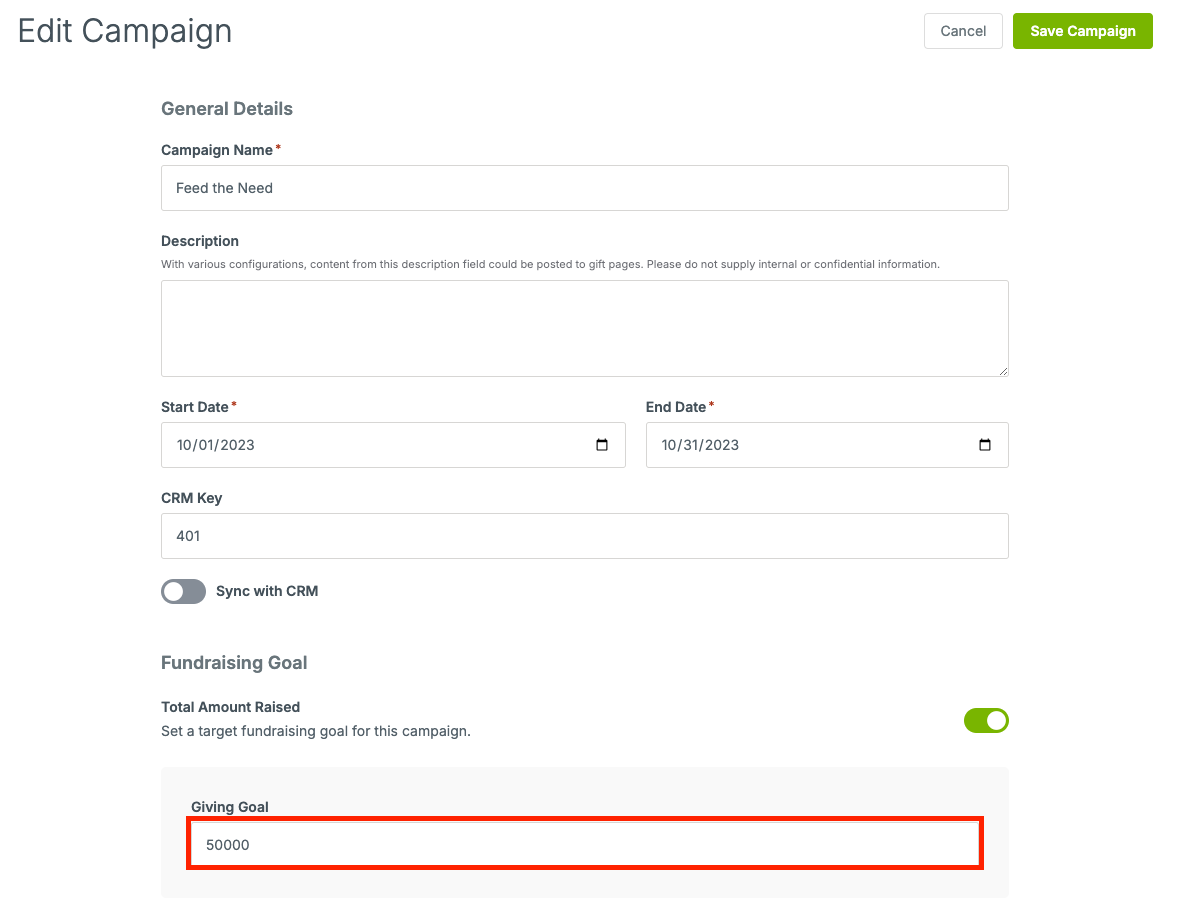Screen dimensions: 1185x913
Task: Click the Fundraising Goal section heading
Action: tap(234, 663)
